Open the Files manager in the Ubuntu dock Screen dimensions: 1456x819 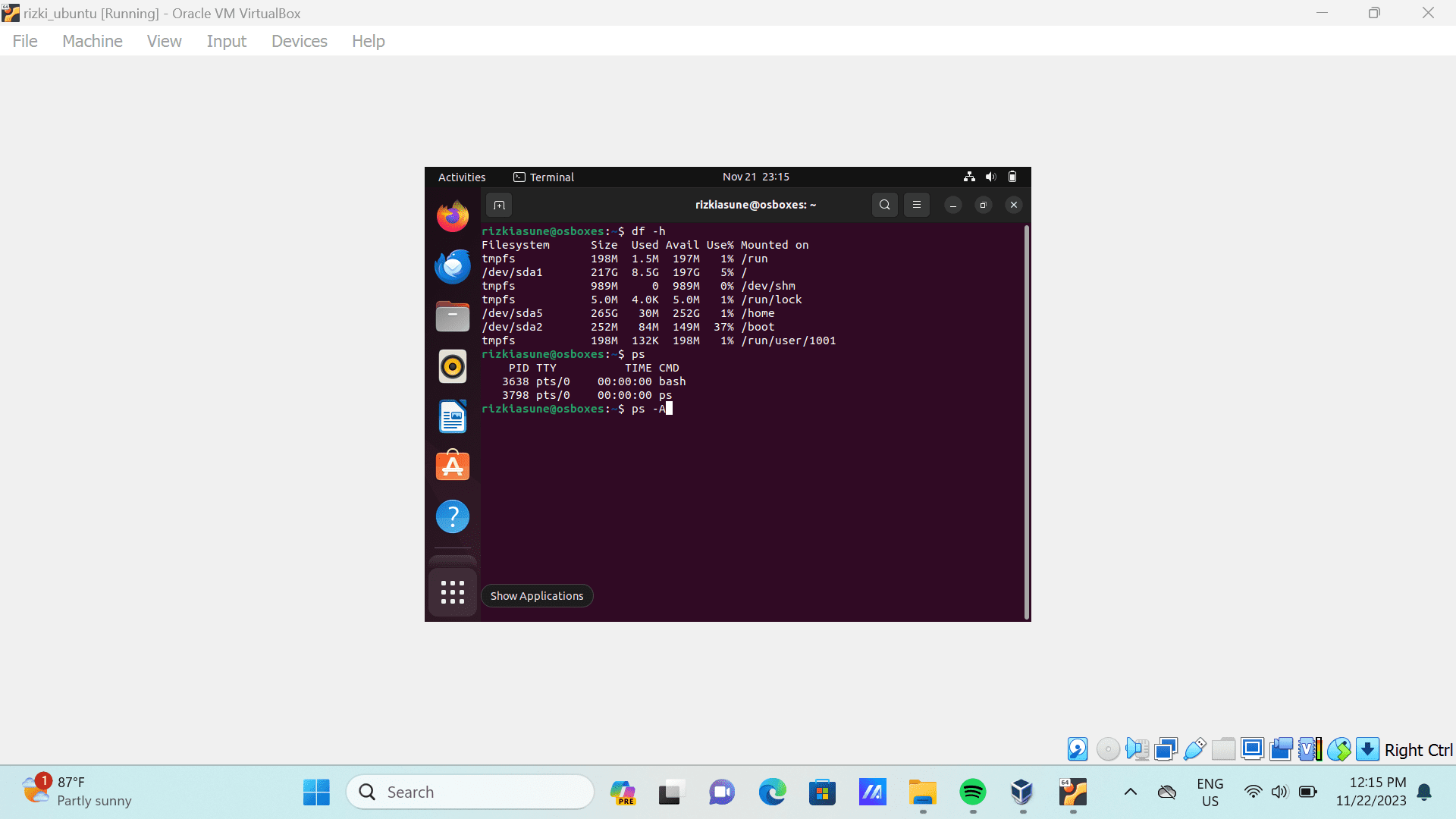click(x=453, y=316)
